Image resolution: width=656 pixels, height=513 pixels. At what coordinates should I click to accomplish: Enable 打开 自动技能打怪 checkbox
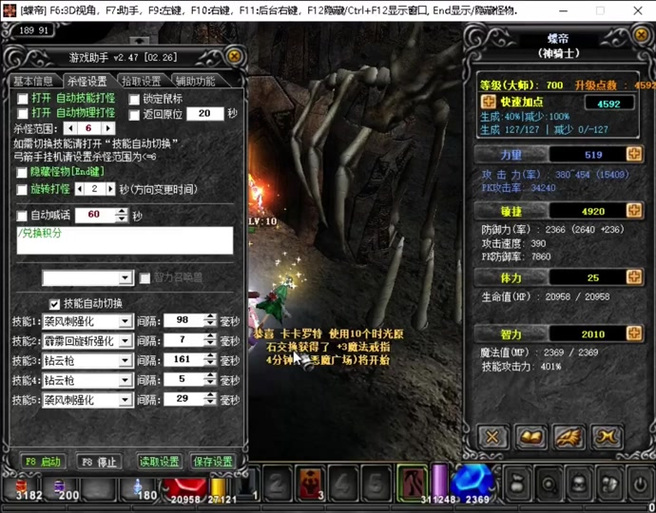pyautogui.click(x=23, y=99)
